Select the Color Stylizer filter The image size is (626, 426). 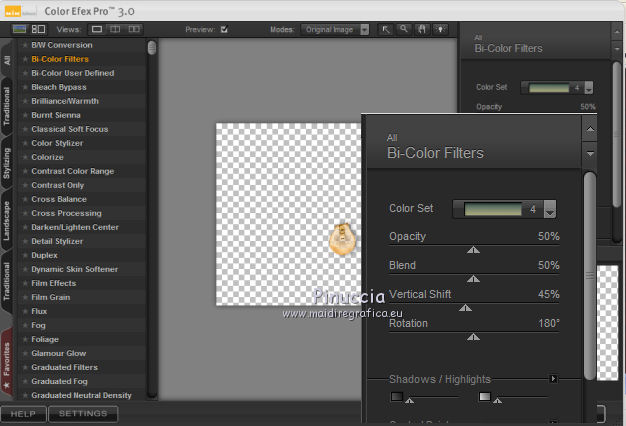57,143
